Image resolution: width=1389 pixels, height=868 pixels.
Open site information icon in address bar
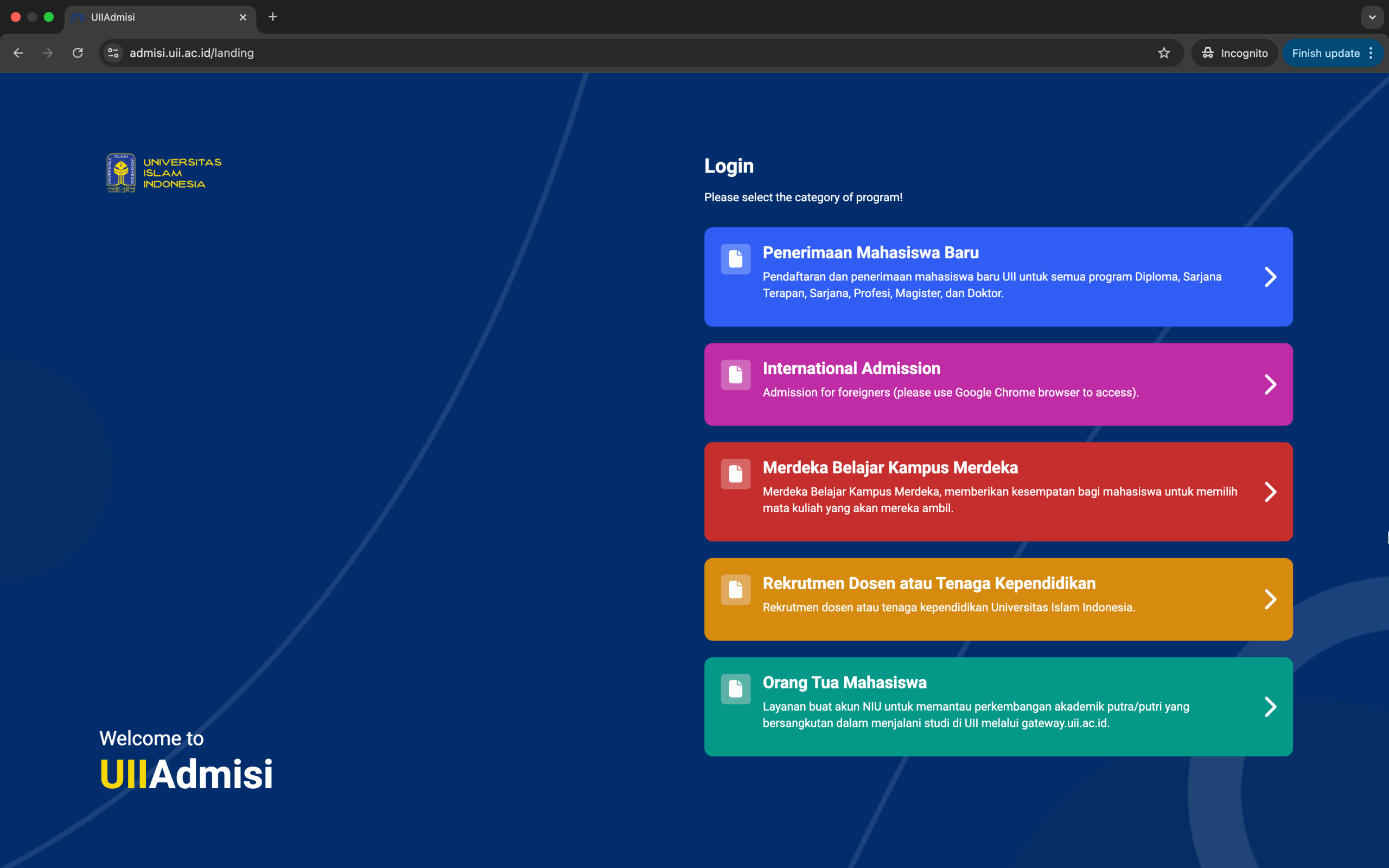click(113, 53)
